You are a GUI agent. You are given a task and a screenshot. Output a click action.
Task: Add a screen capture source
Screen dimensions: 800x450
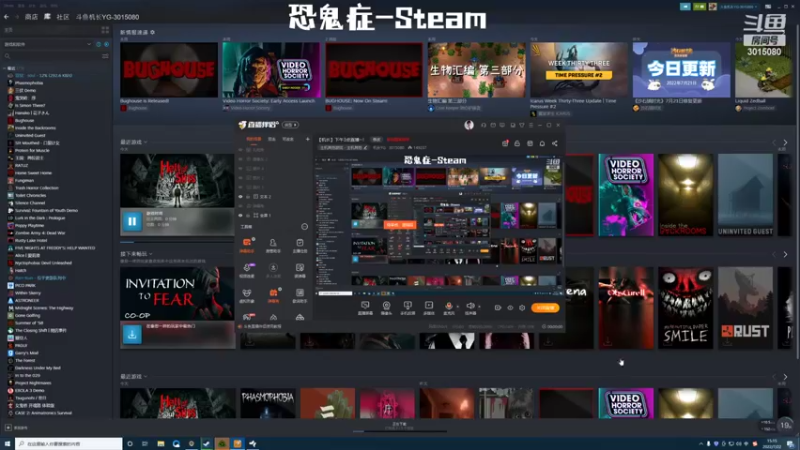[365, 308]
